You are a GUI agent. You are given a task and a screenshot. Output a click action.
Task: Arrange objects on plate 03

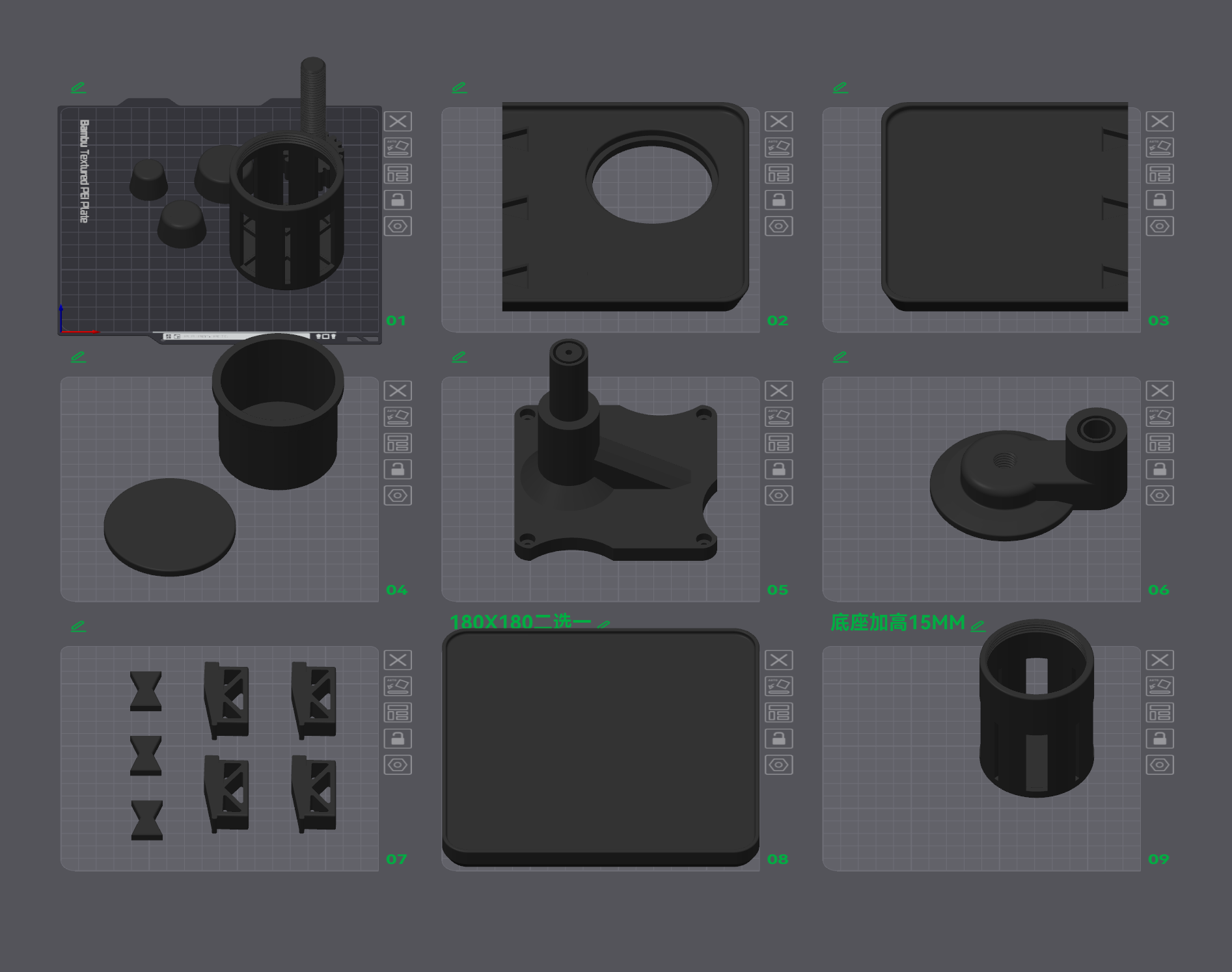click(1160, 174)
